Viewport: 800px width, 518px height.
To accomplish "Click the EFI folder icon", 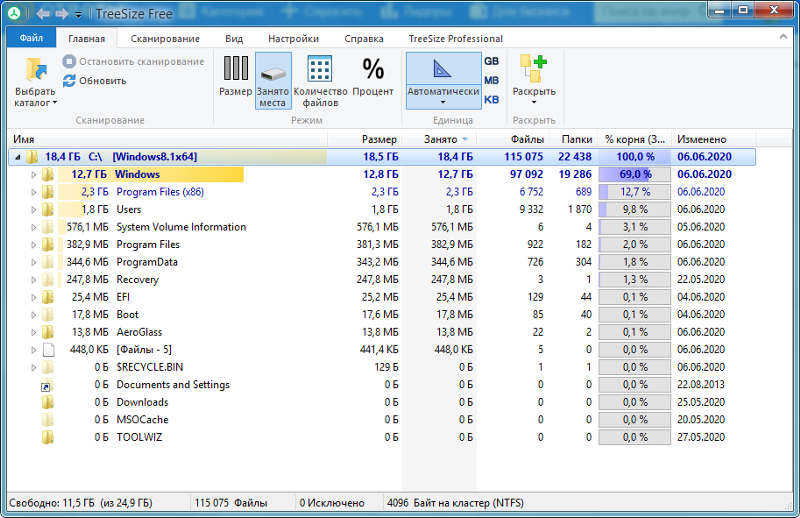I will (x=47, y=297).
